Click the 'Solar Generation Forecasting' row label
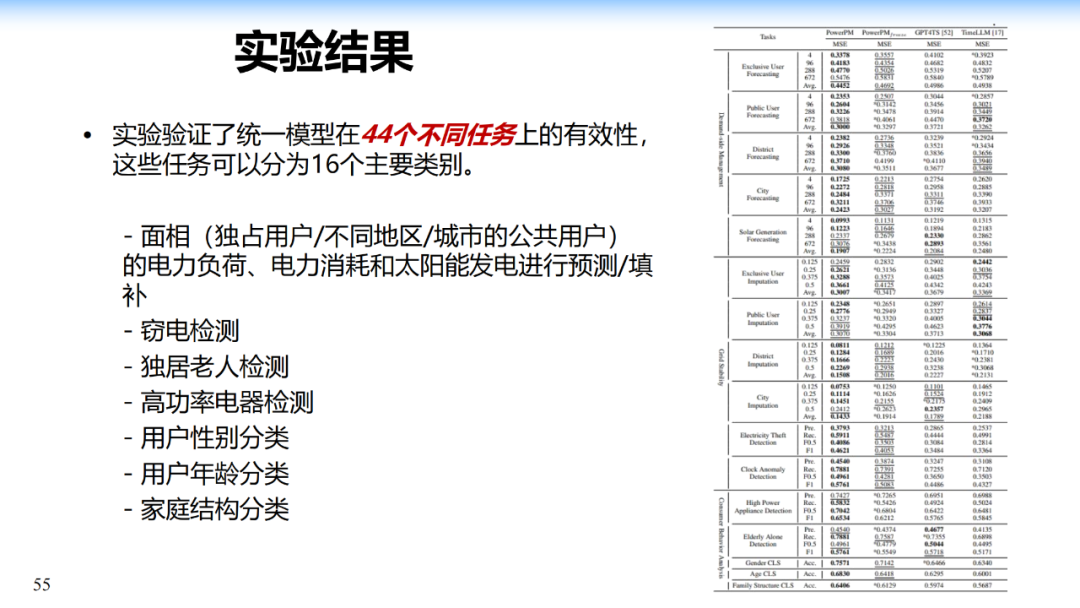The height and width of the screenshot is (608, 1080). [x=762, y=235]
